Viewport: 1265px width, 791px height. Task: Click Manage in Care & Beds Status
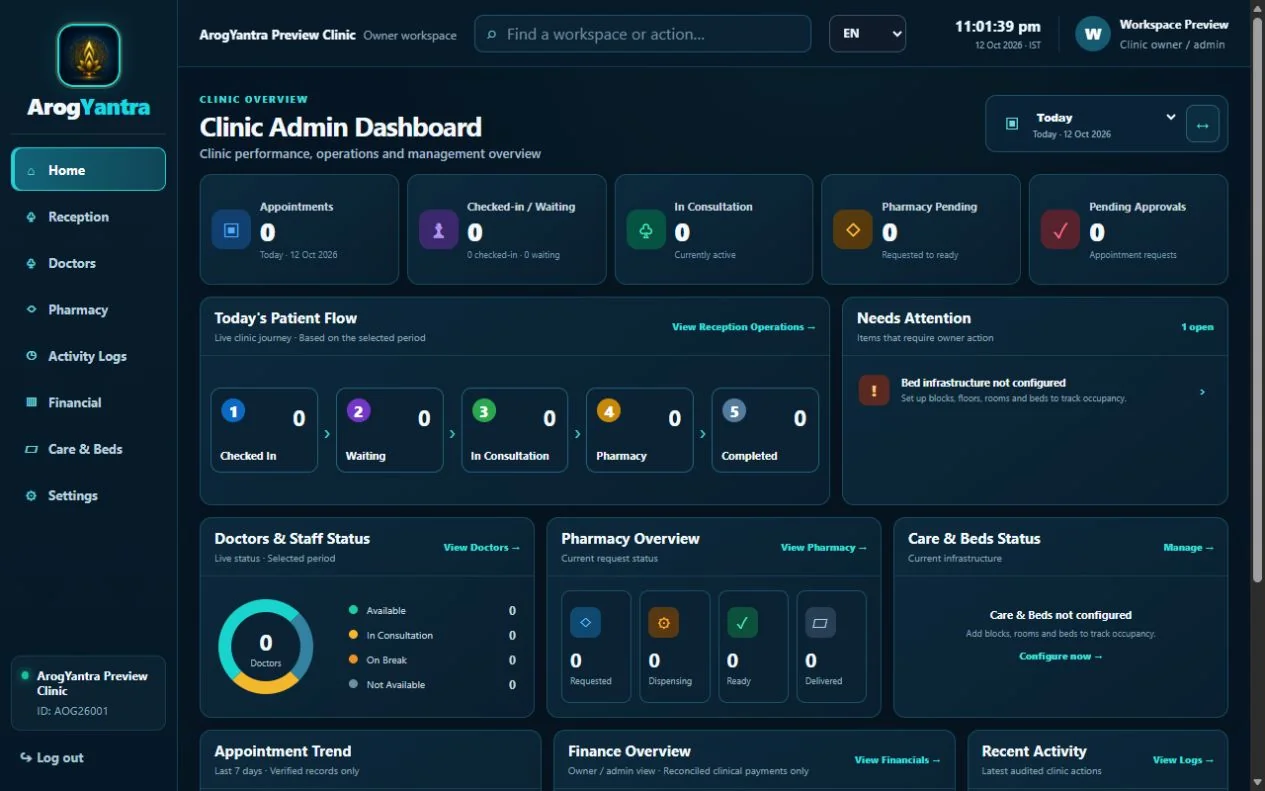pos(1189,548)
